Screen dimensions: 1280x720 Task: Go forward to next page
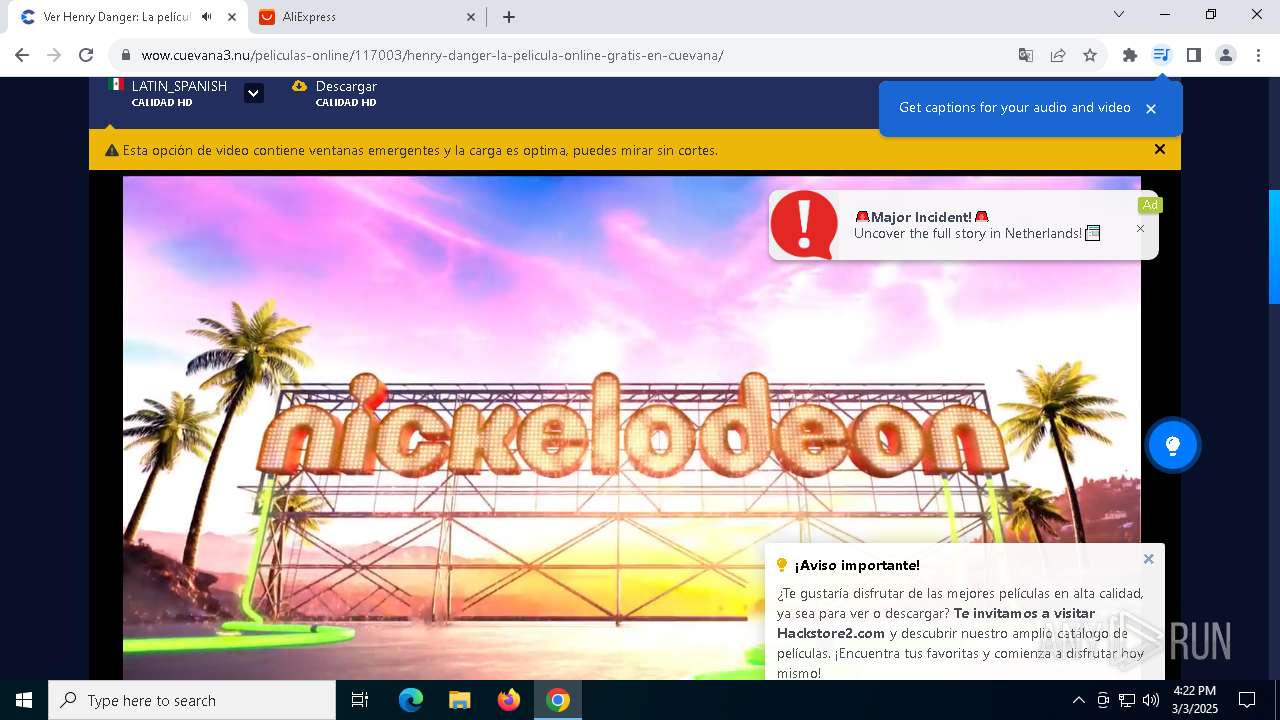[x=54, y=55]
